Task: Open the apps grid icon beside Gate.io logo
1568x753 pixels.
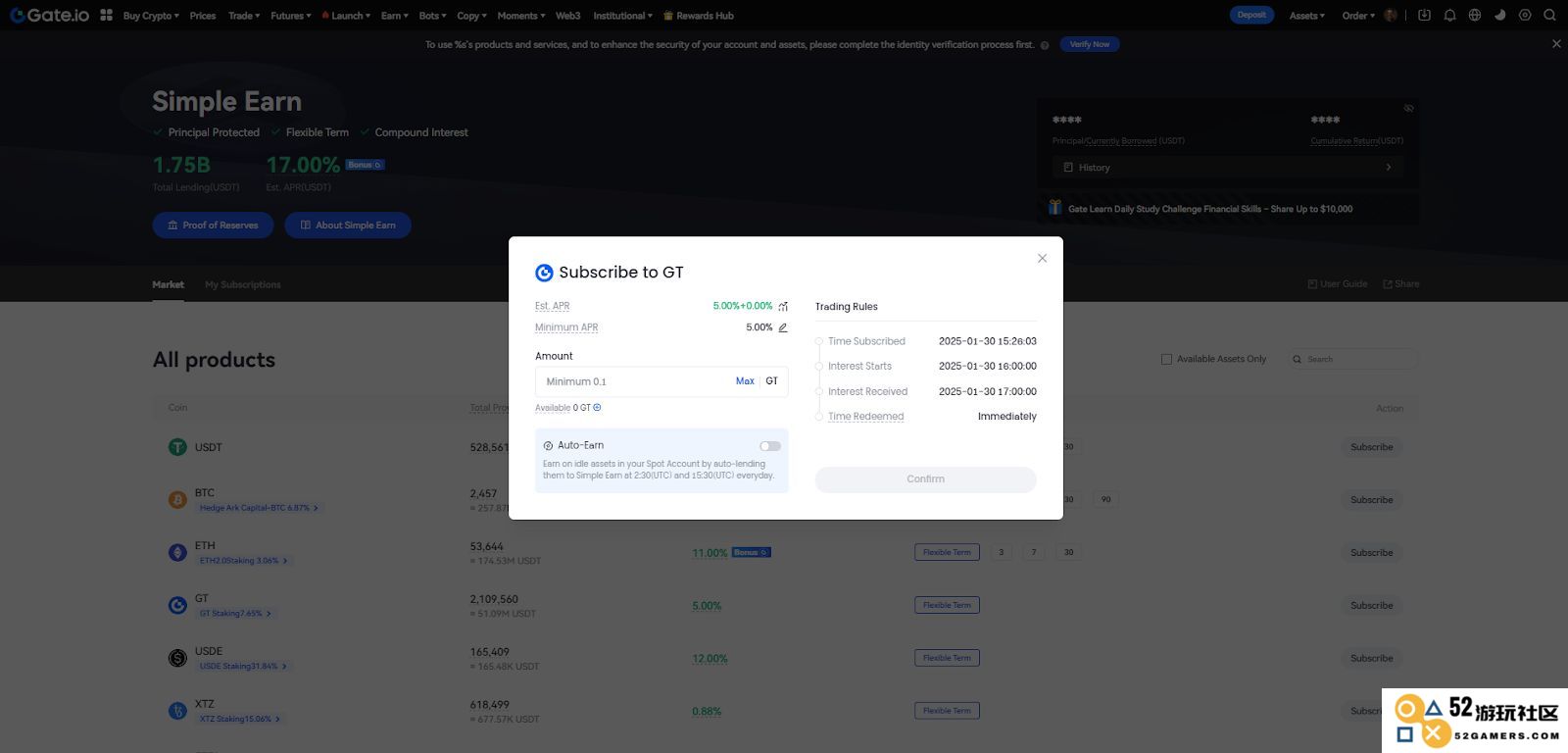Action: coord(106,15)
